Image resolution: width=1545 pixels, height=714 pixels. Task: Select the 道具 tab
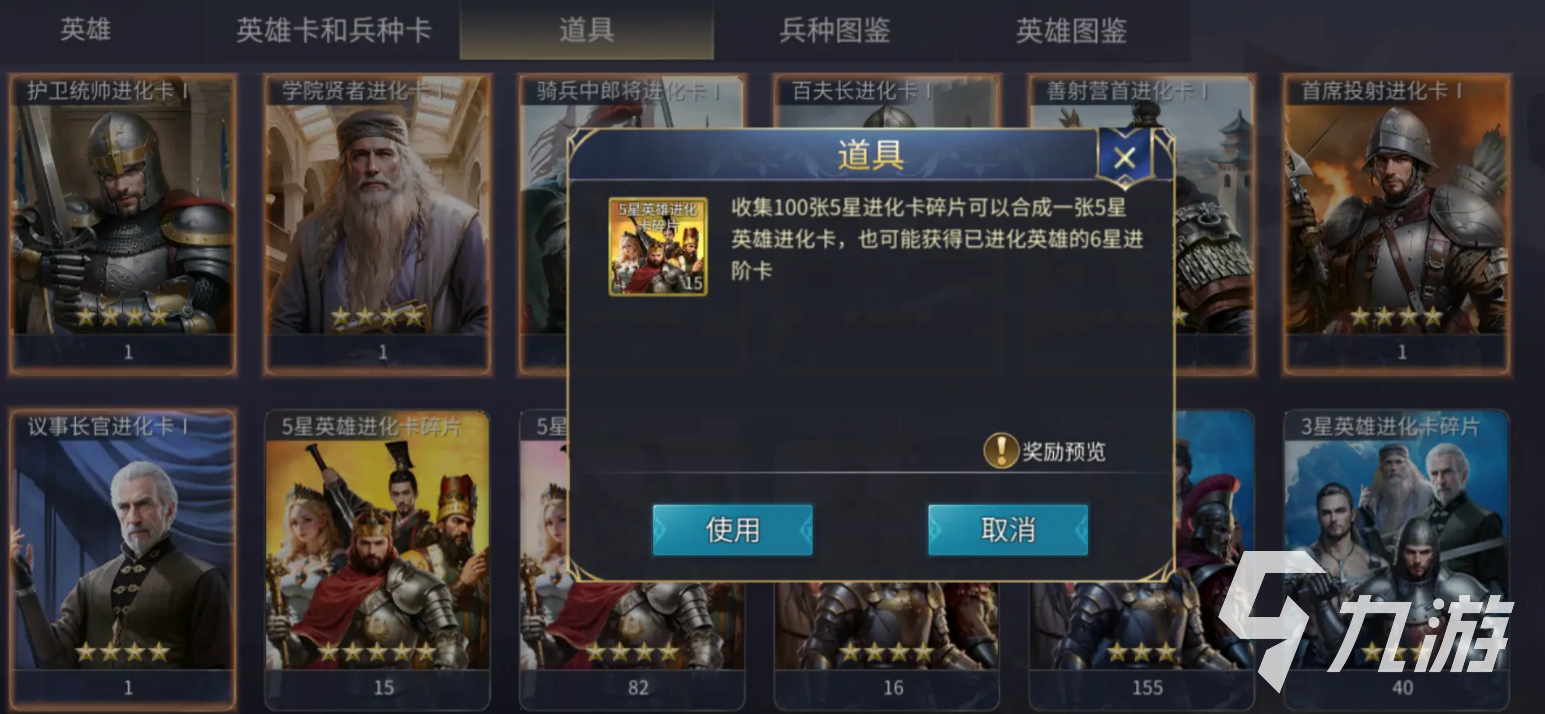(x=586, y=30)
